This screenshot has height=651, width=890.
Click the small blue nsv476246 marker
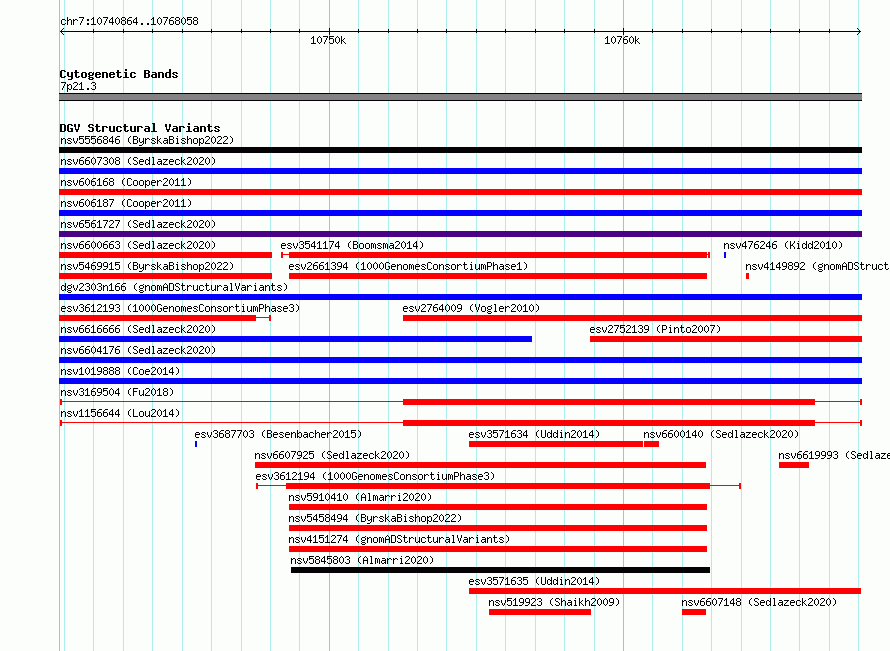coord(725,255)
